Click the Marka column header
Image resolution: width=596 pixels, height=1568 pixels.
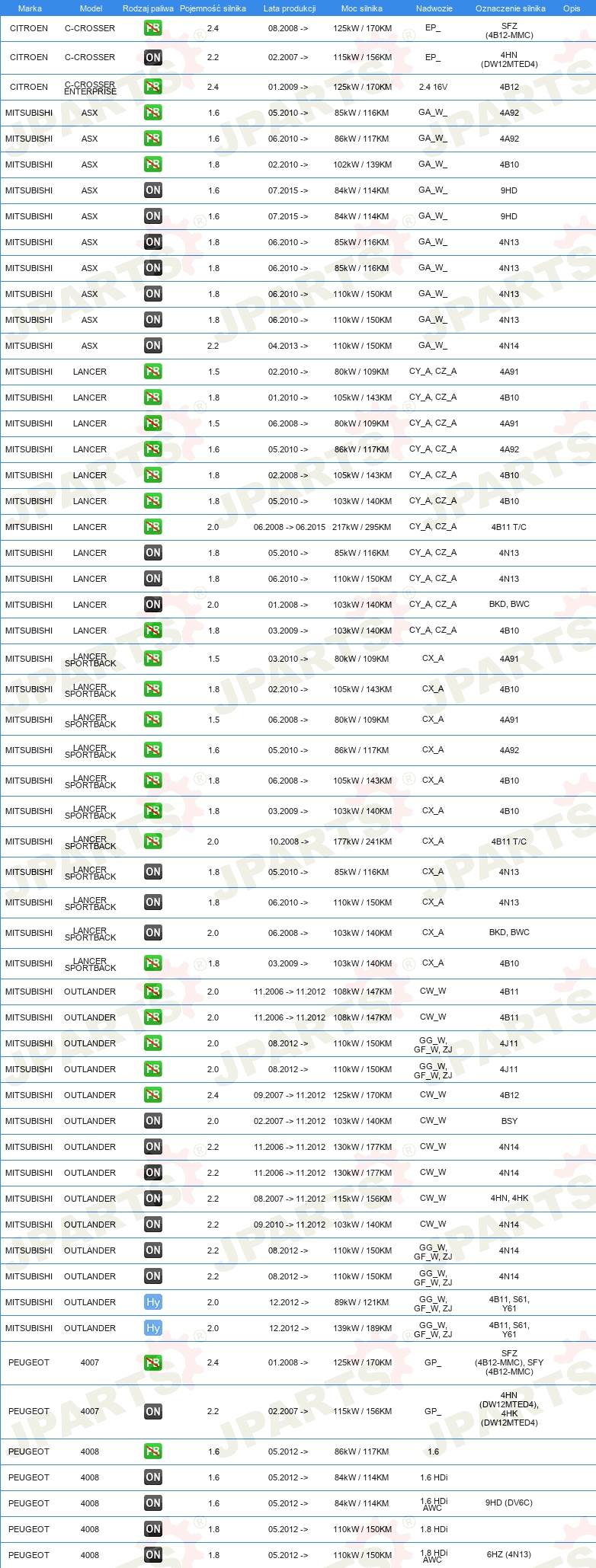[30, 8]
